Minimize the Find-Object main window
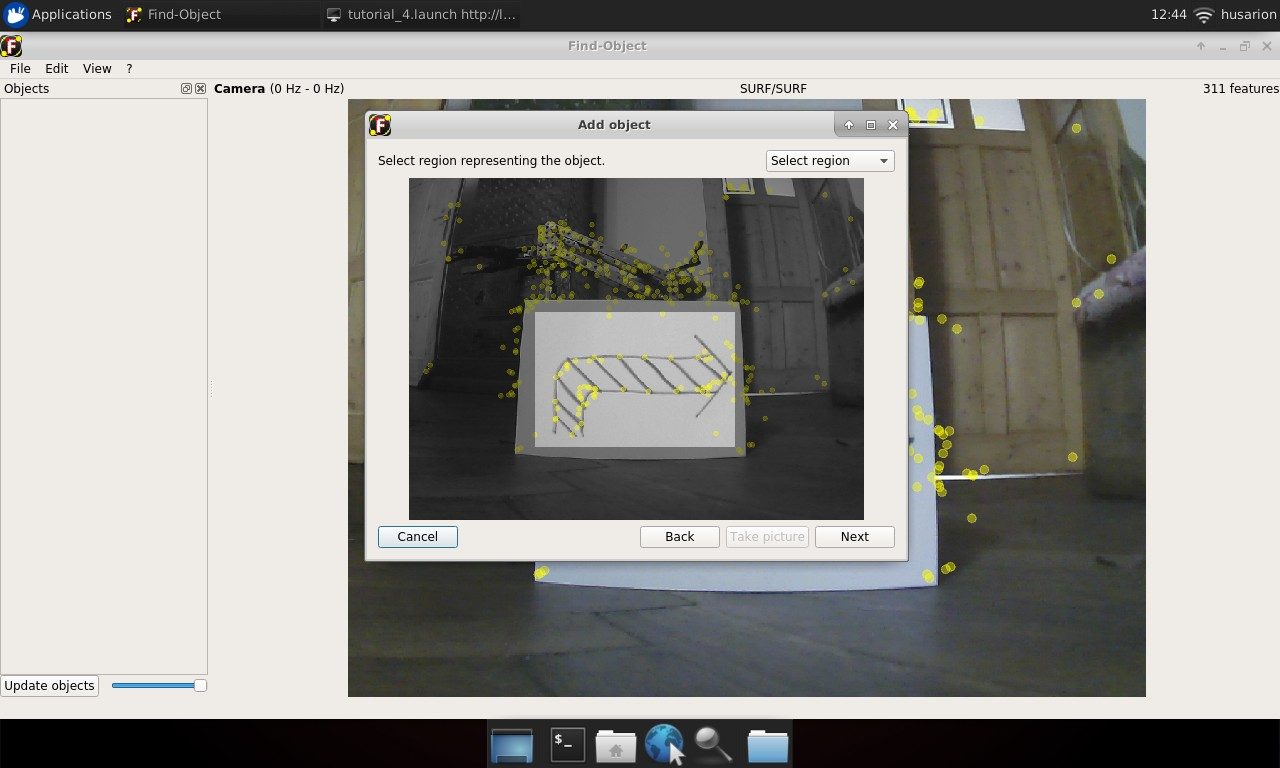This screenshot has width=1280, height=768. [x=1223, y=46]
